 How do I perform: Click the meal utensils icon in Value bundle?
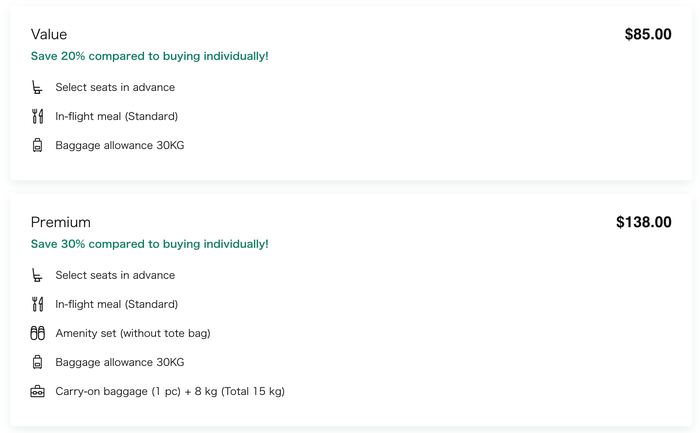click(38, 116)
